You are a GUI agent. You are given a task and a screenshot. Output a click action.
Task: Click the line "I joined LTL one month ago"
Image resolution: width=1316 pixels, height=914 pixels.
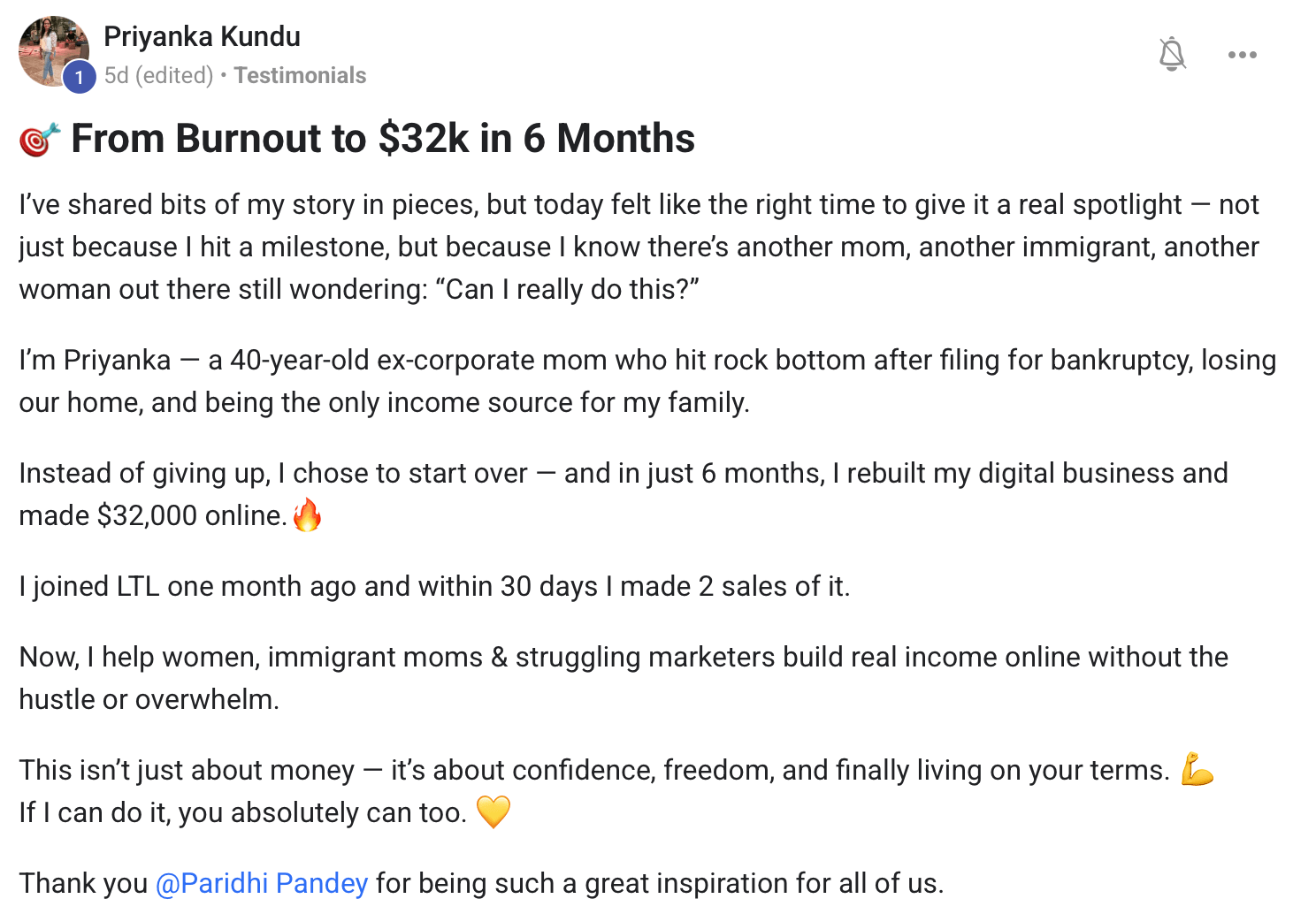click(x=434, y=586)
